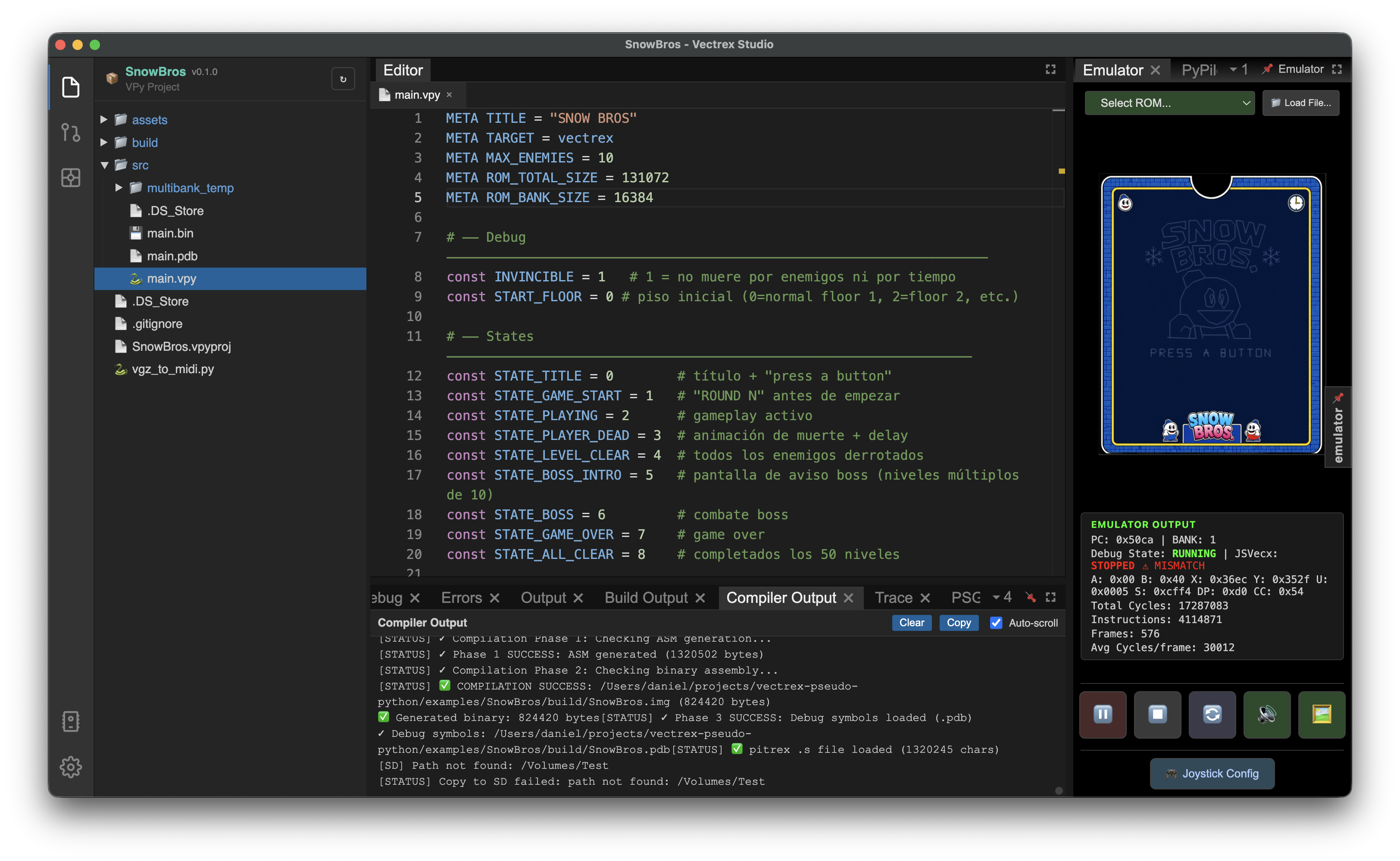This screenshot has height=861, width=1400.
Task: Click the compiler output scrollbar handle
Action: click(1058, 790)
